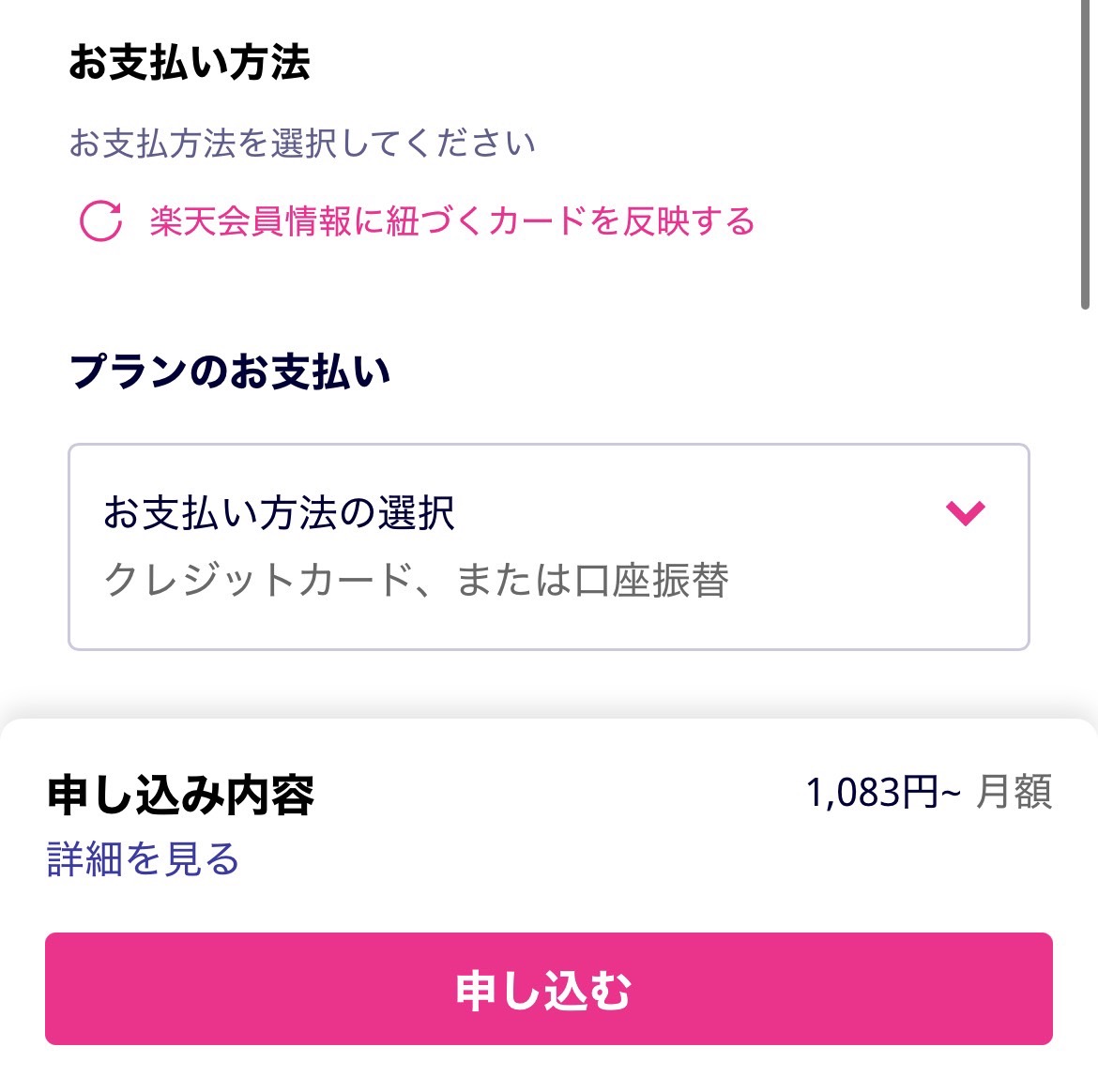1098x1092 pixels.
Task: Tap the 申し込み内容 summary title
Action: 180,795
